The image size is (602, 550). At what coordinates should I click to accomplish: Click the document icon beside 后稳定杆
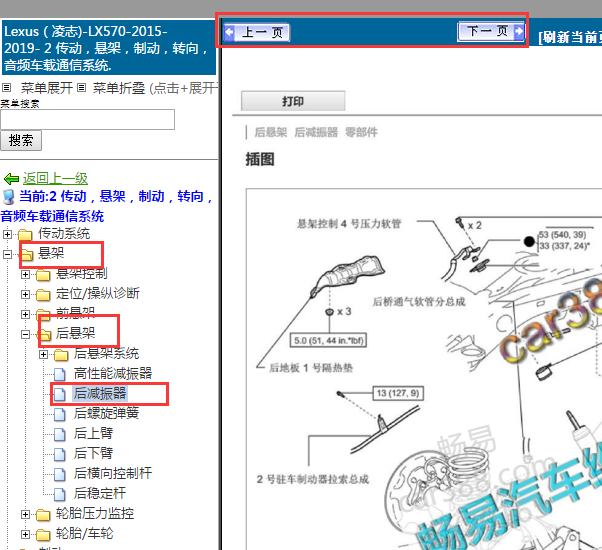tap(60, 494)
